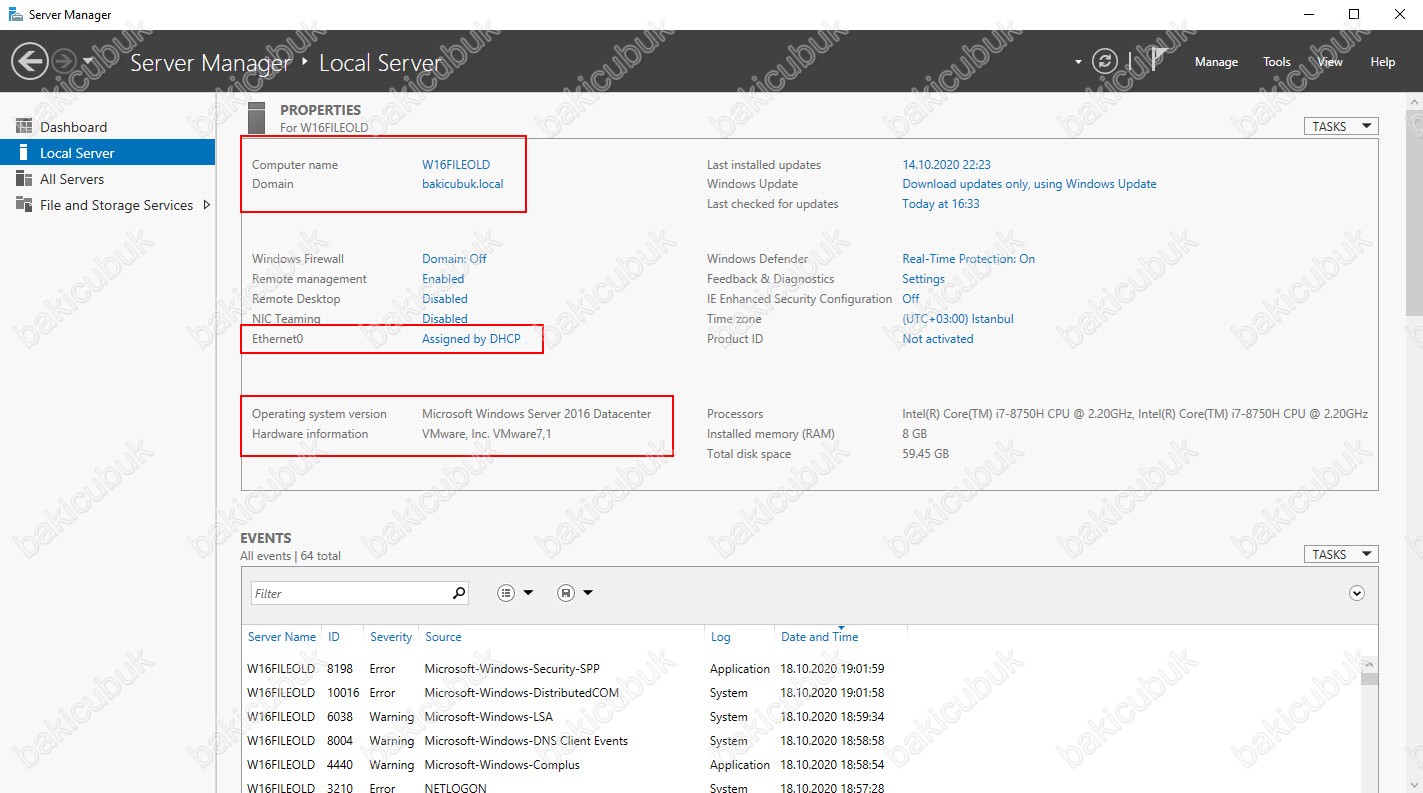Select event 8198 Microsoft-Windows-Security-SPP row
Viewport: 1423px width, 793px height.
801,669
